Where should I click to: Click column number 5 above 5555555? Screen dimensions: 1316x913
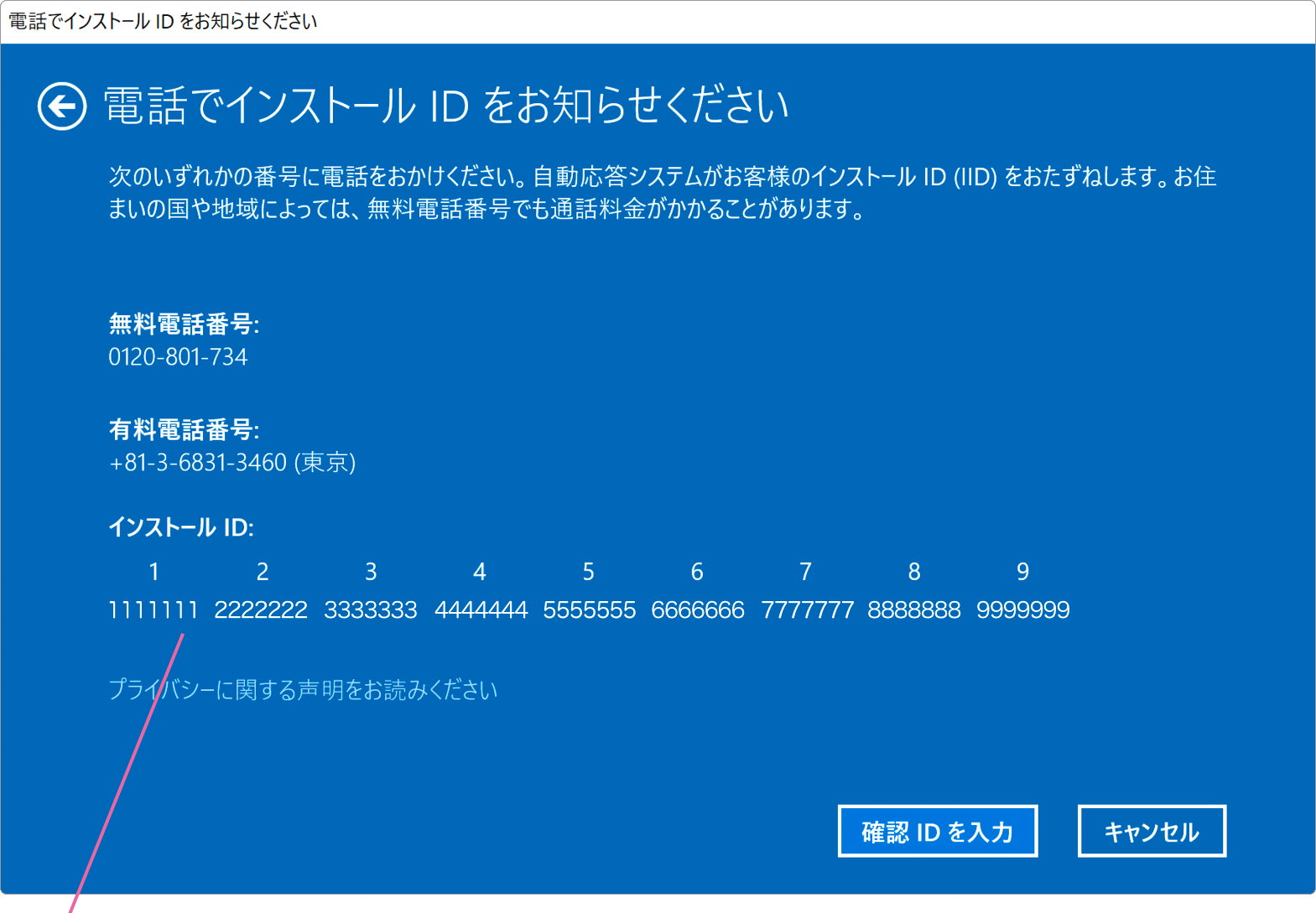pos(589,572)
